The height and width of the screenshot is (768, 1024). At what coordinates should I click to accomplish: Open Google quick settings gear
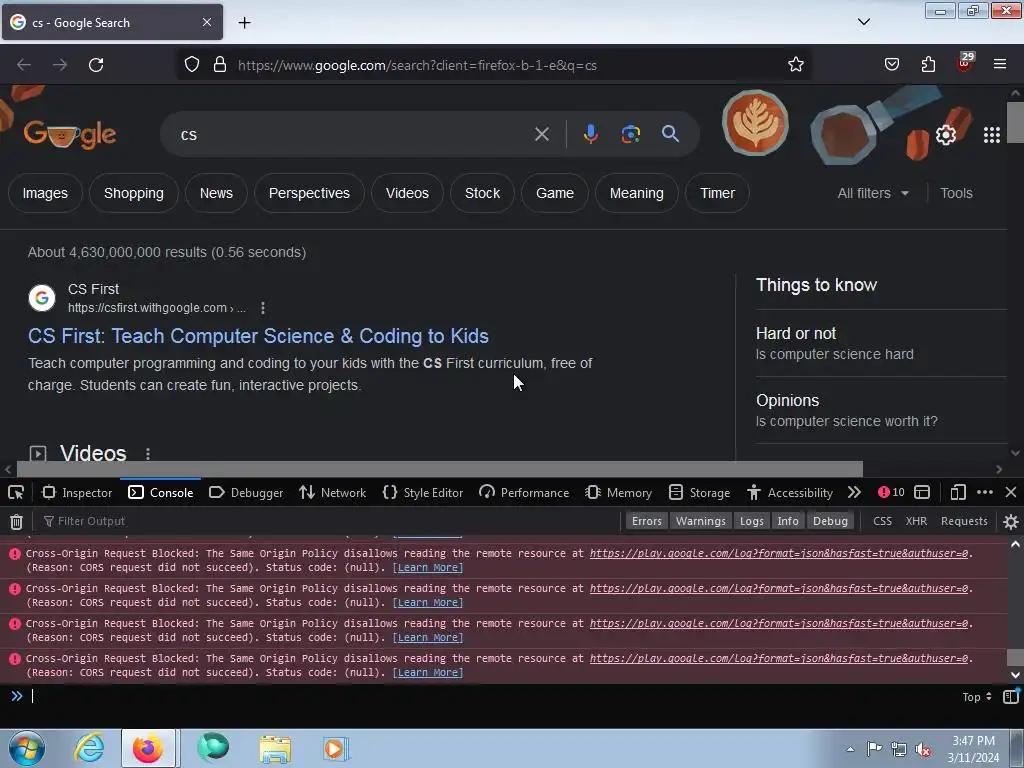coord(946,135)
